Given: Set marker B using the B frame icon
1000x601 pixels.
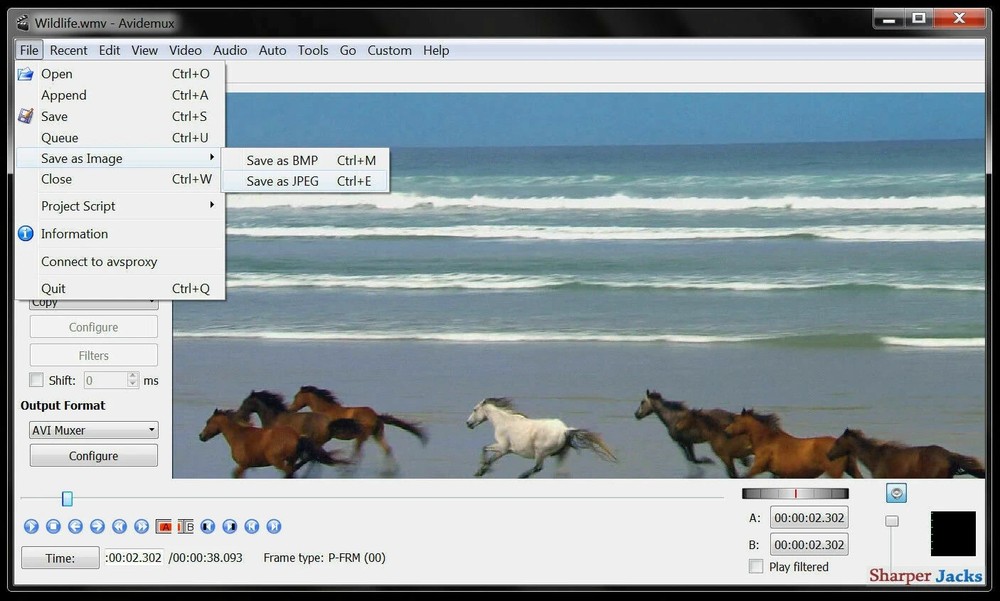Looking at the screenshot, I should pos(185,526).
